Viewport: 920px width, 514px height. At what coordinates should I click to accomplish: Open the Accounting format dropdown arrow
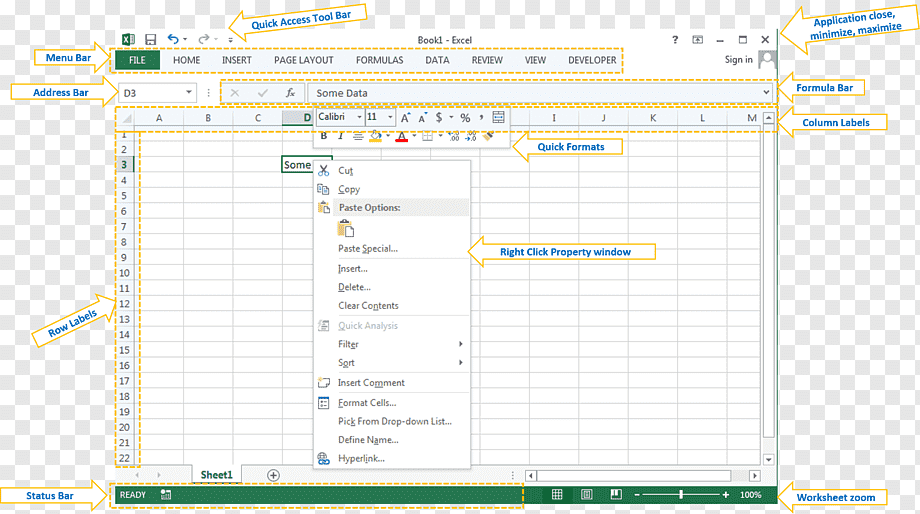tap(451, 117)
